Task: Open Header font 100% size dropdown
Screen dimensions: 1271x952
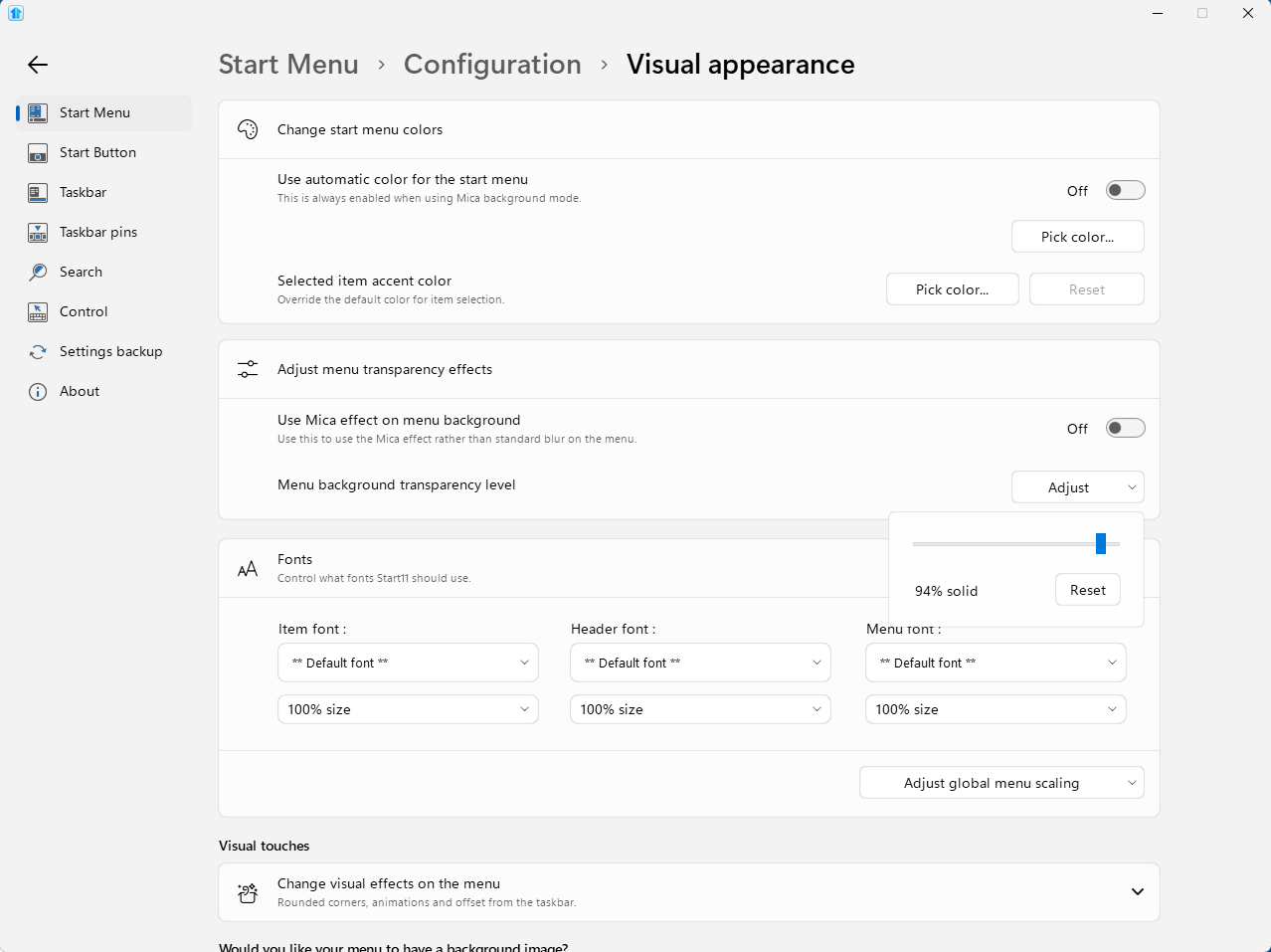Action: (700, 709)
